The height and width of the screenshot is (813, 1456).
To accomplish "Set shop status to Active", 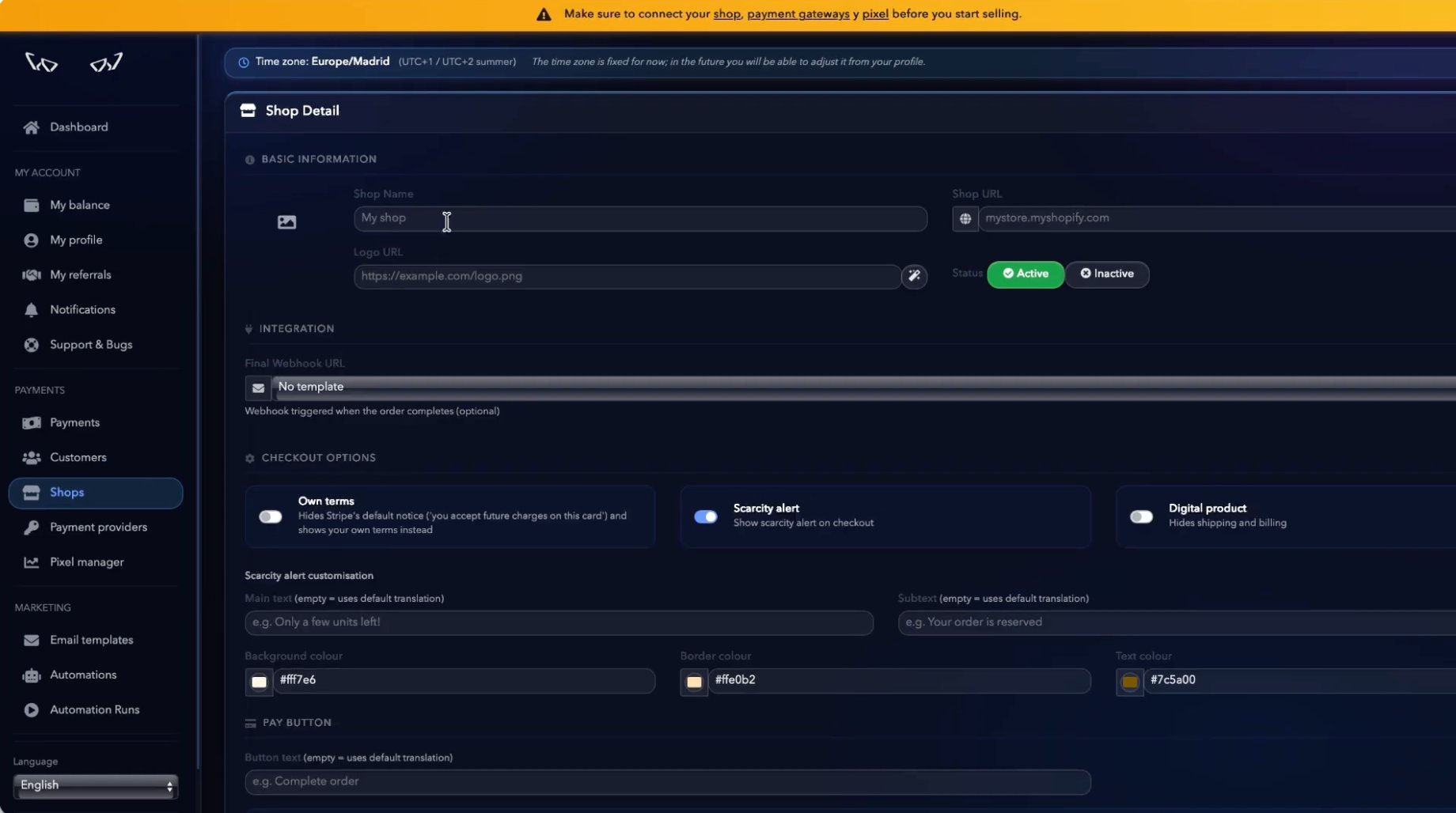I will tap(1026, 274).
